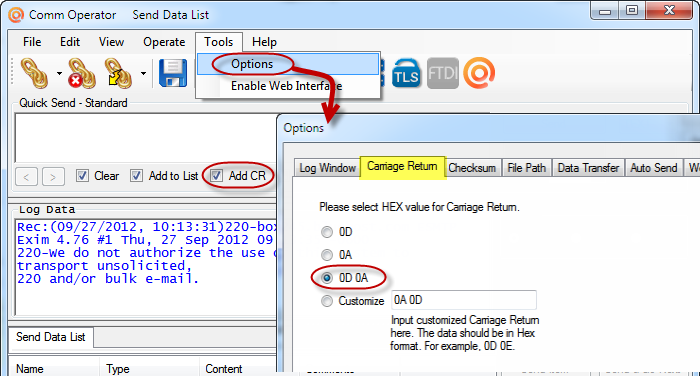Toggle the Clear checkbox

pos(82,176)
